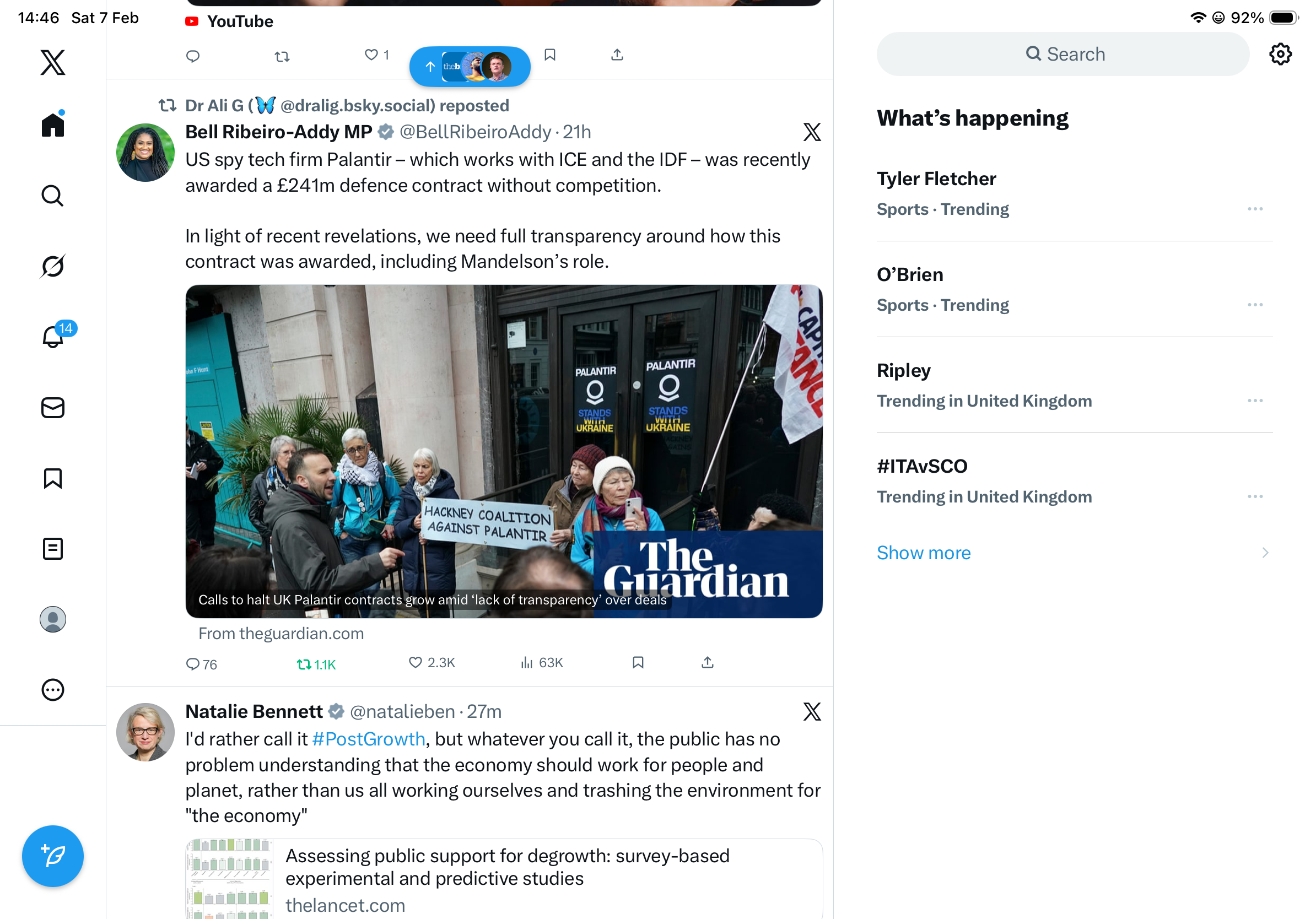Open the Messages envelope icon
Screen dimensions: 1316x919
click(x=53, y=407)
